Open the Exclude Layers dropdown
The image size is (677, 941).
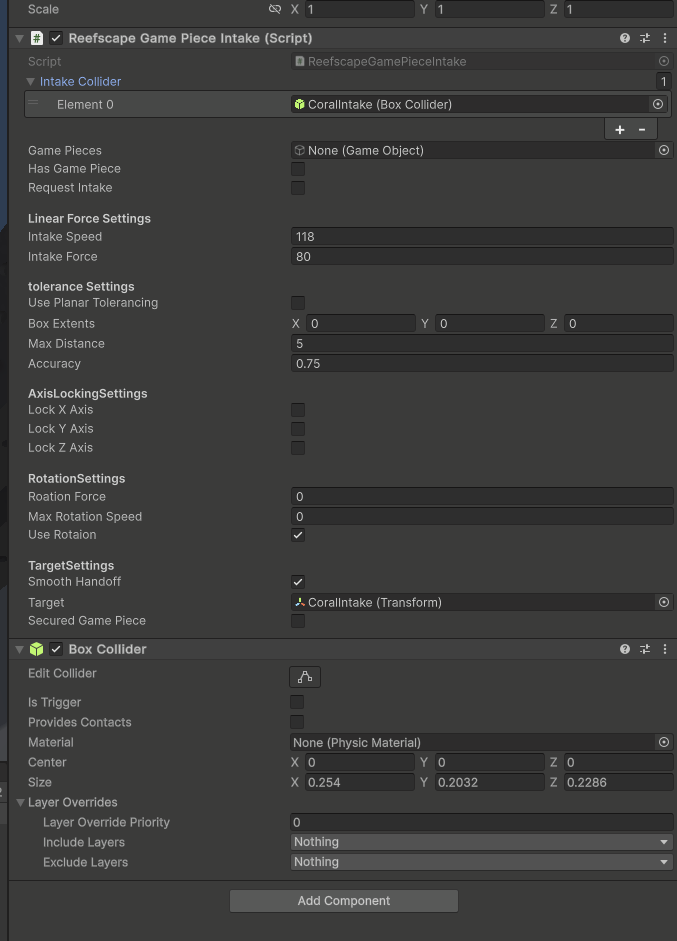[x=481, y=862]
